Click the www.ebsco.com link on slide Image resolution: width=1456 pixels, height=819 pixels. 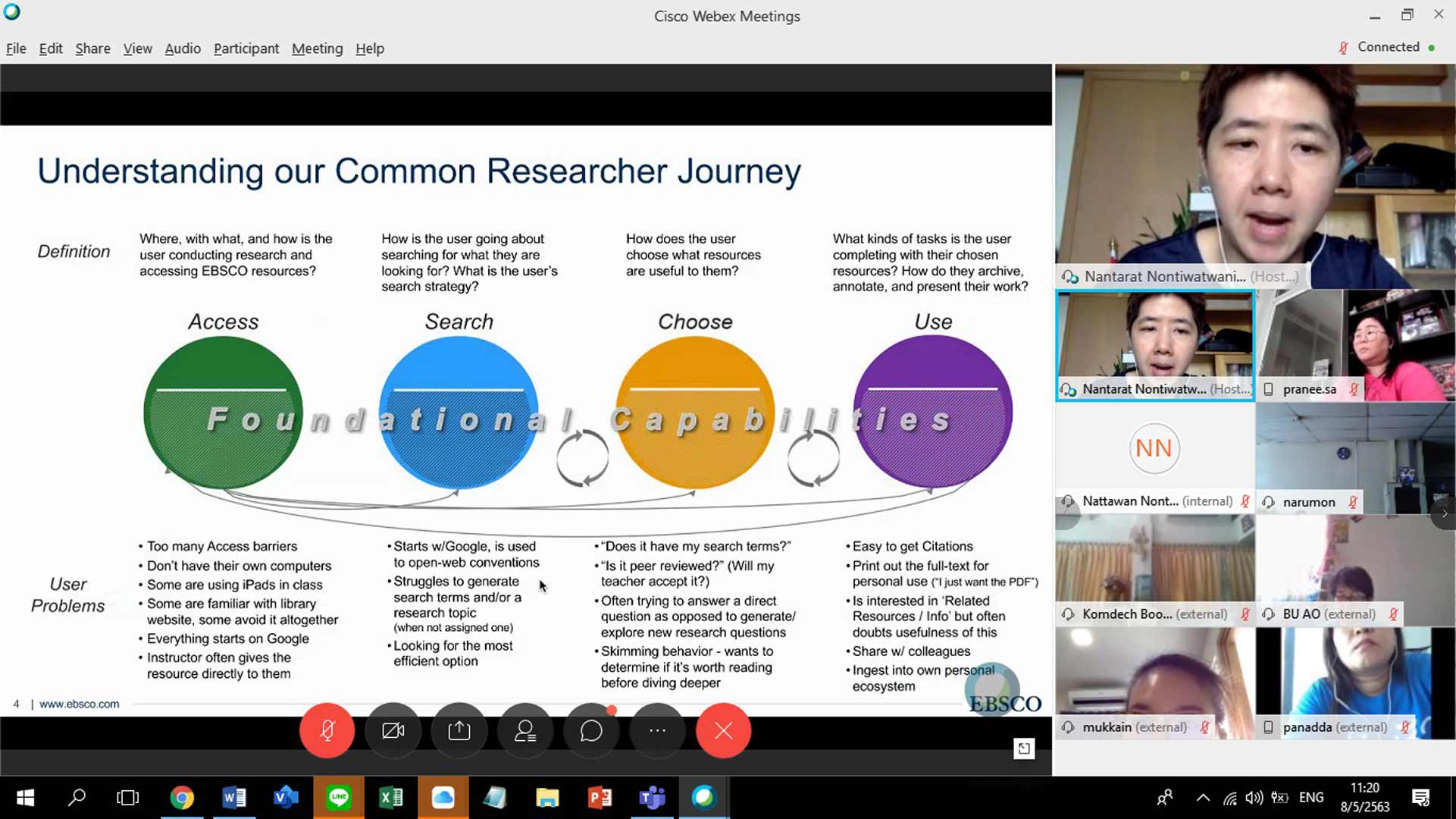pyautogui.click(x=79, y=704)
